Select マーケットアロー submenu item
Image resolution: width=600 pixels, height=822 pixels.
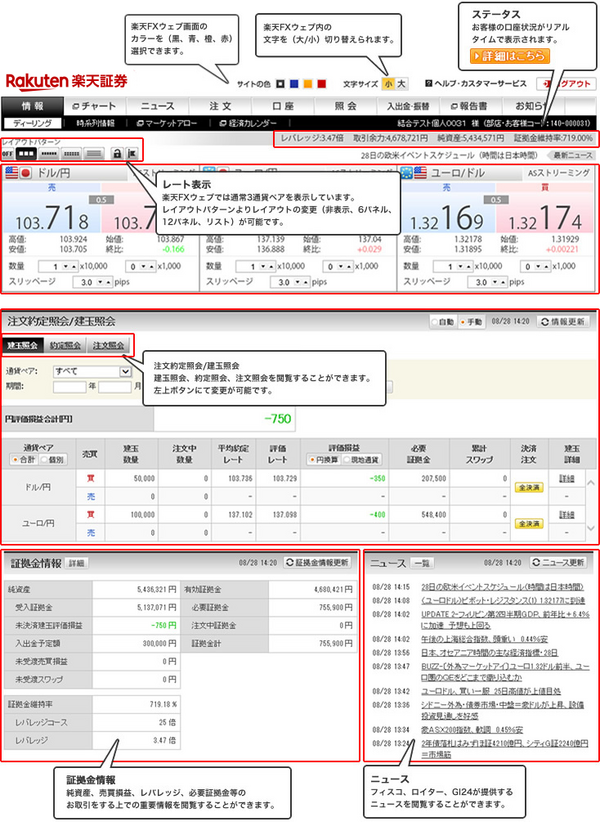click(167, 123)
